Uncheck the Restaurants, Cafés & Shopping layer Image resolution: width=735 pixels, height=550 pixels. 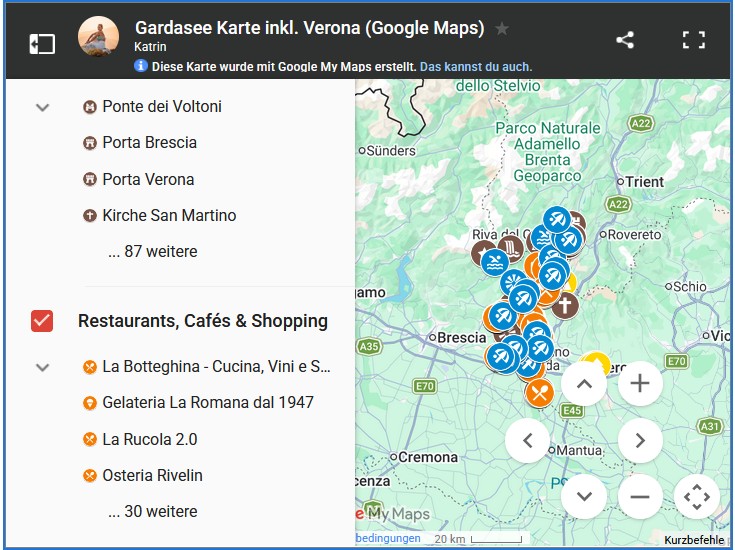[x=42, y=321]
